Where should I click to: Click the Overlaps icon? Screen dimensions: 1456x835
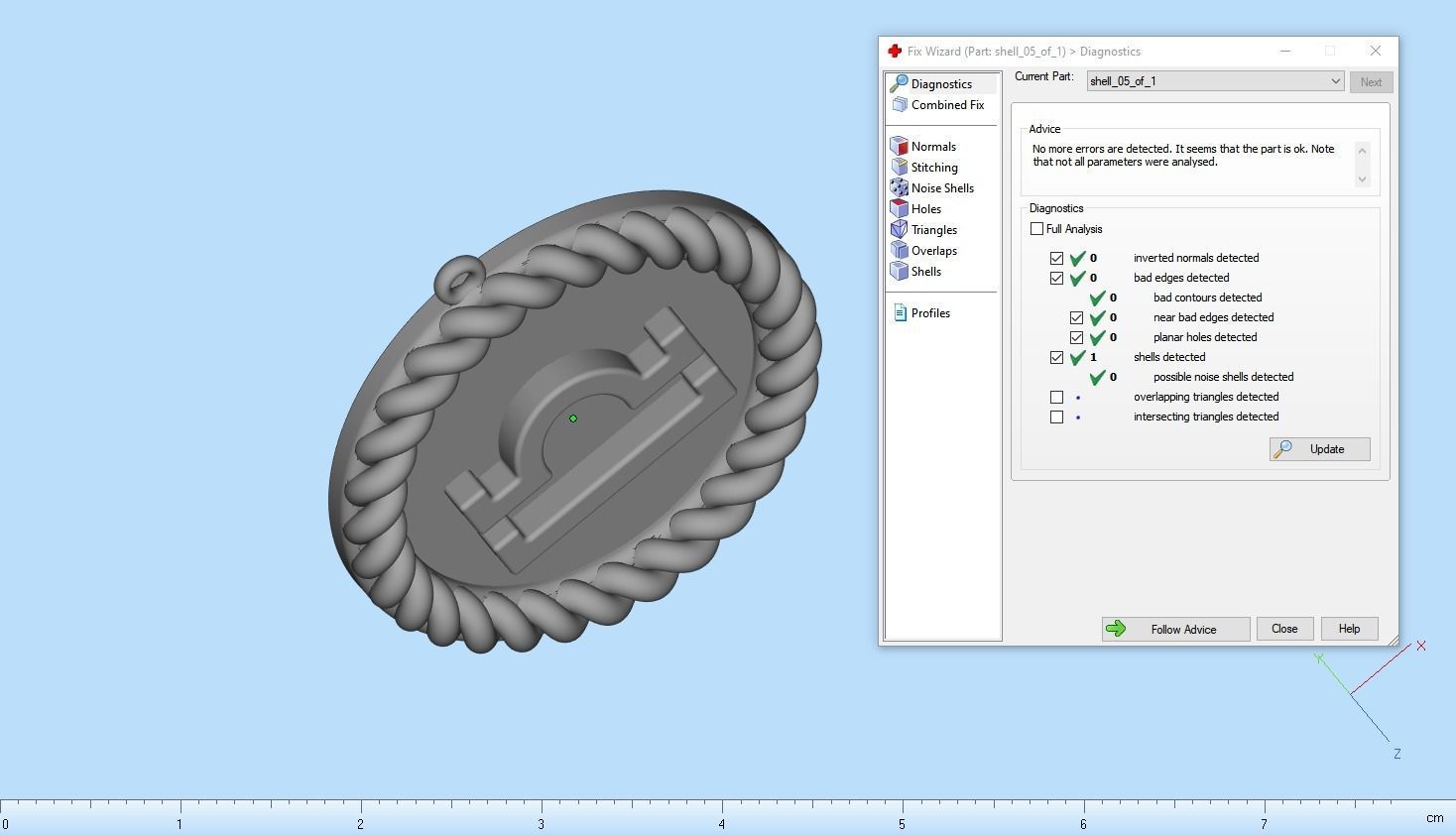[x=900, y=250]
